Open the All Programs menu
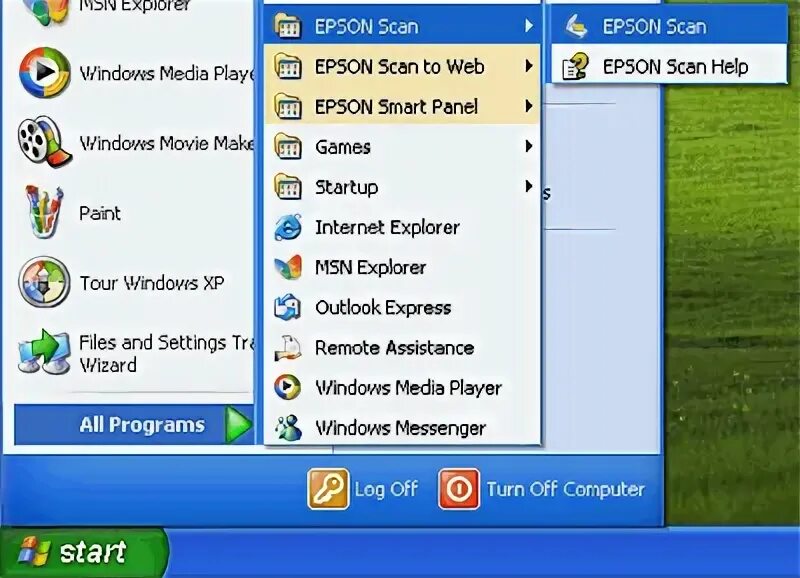This screenshot has width=800, height=578. coord(134,424)
